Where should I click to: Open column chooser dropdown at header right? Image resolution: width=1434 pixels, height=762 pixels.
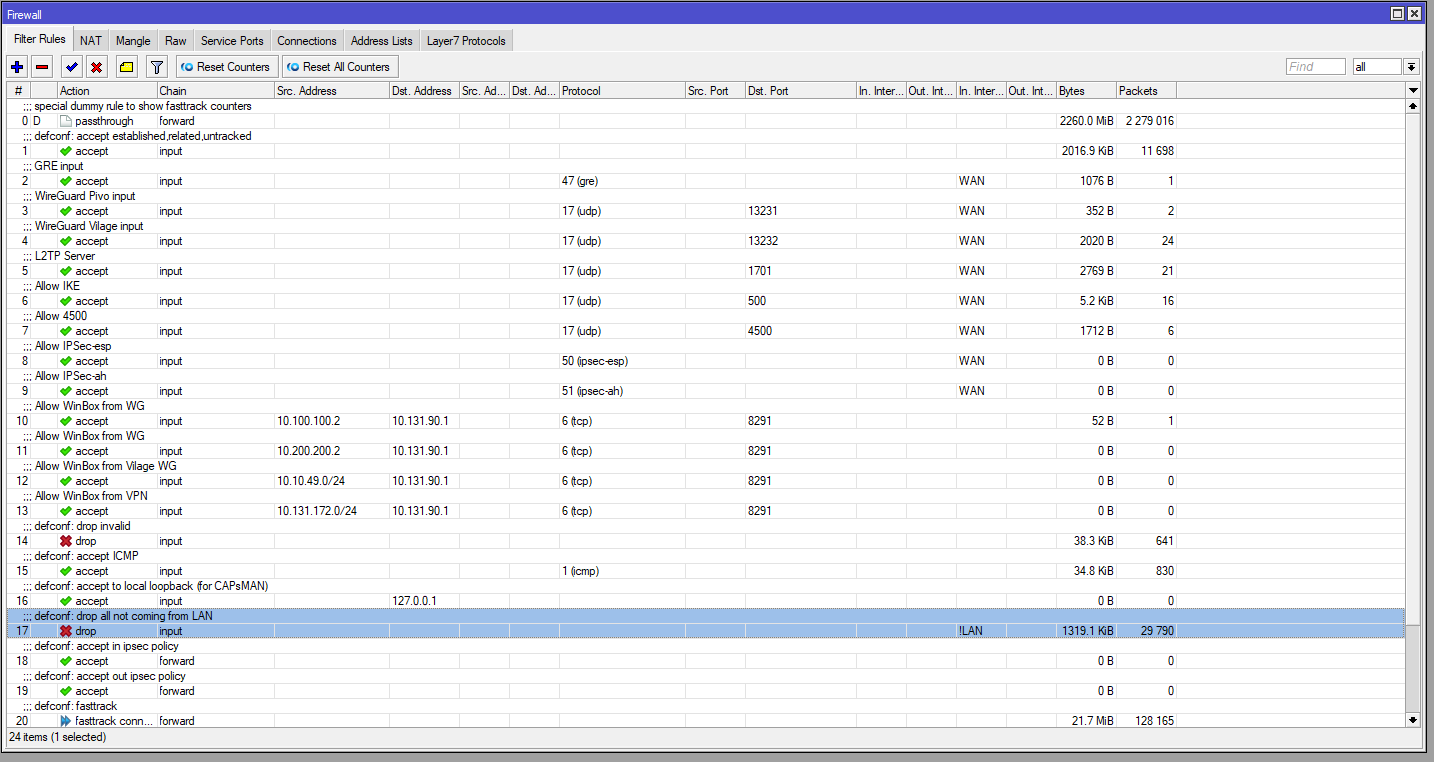tap(1413, 91)
